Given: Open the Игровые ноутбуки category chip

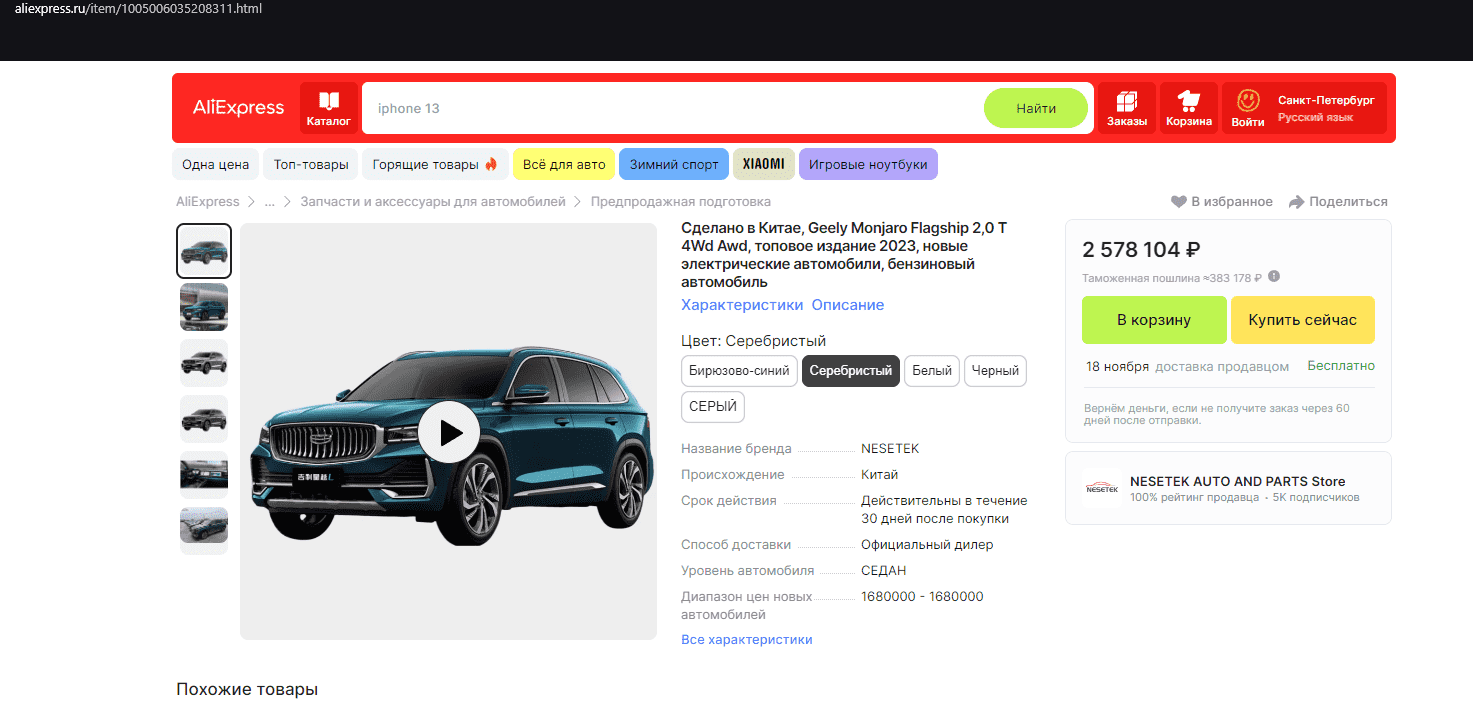Looking at the screenshot, I should tap(868, 165).
